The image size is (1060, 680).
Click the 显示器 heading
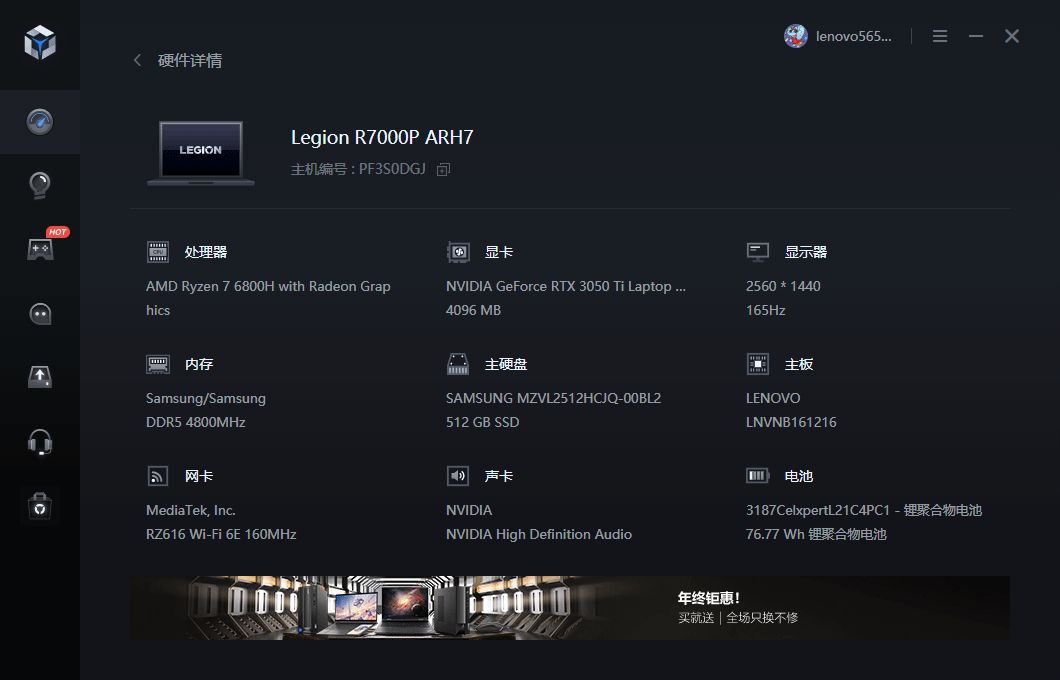click(x=805, y=252)
